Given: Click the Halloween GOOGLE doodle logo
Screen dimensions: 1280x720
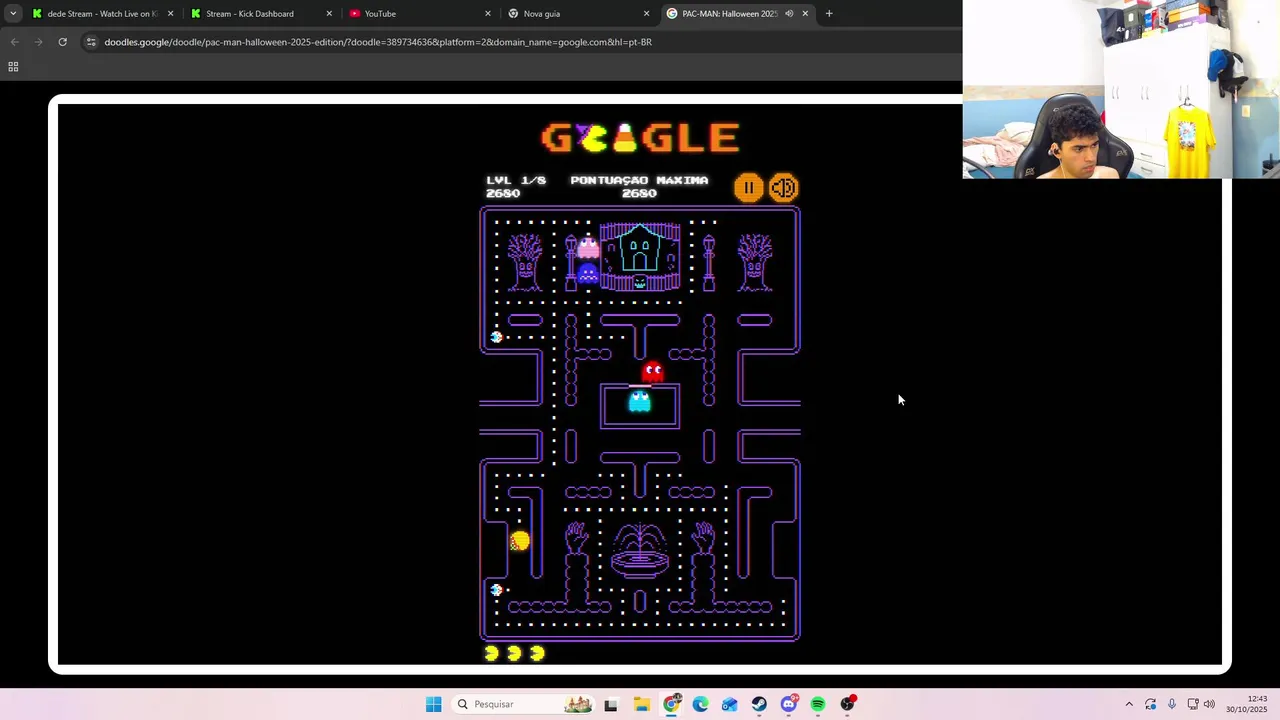Looking at the screenshot, I should tap(640, 138).
